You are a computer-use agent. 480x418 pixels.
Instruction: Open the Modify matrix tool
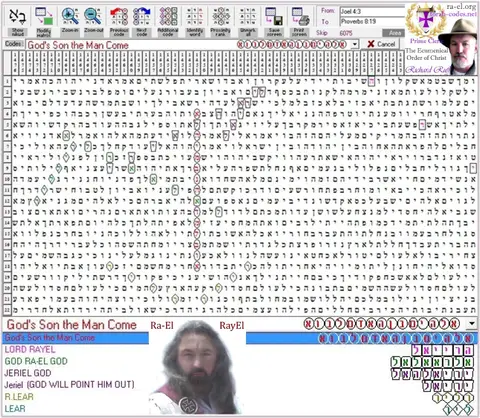44,16
